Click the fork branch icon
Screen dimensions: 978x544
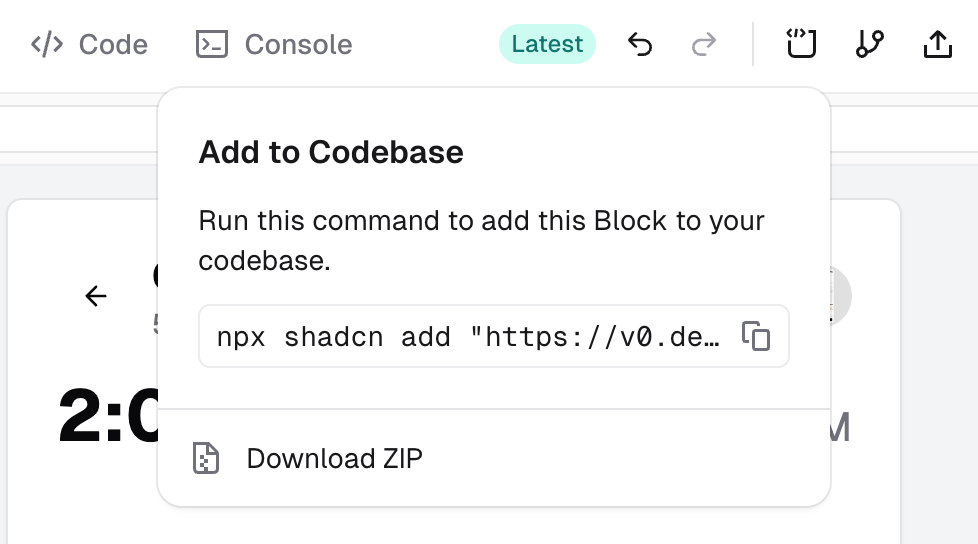(x=870, y=45)
